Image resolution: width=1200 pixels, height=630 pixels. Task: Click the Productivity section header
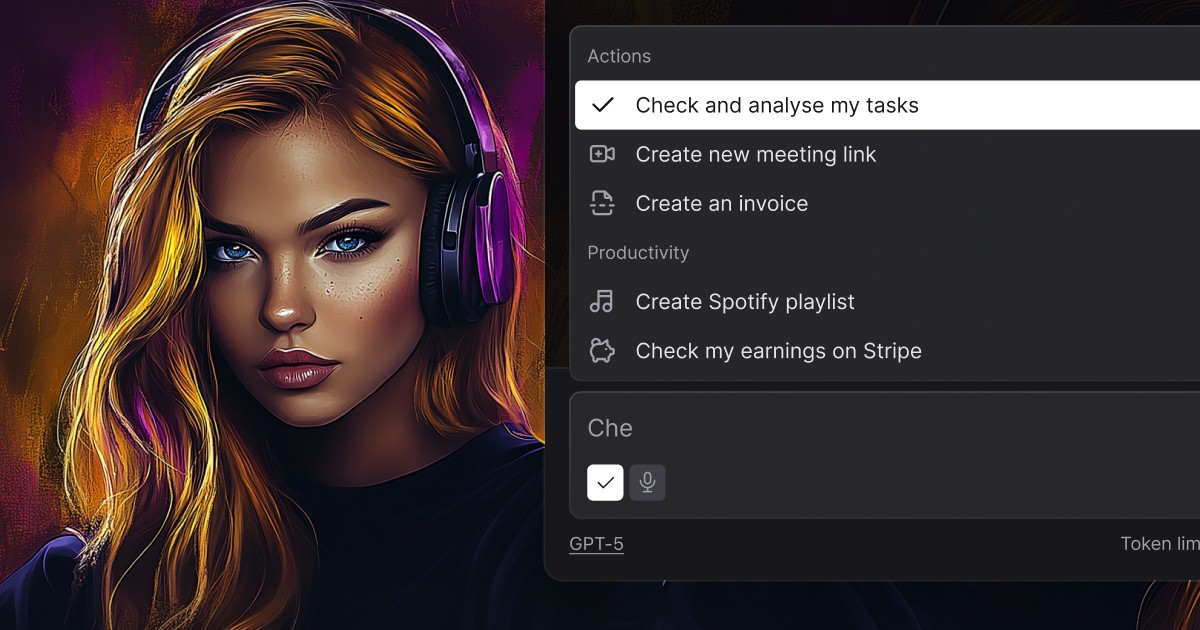tap(638, 252)
